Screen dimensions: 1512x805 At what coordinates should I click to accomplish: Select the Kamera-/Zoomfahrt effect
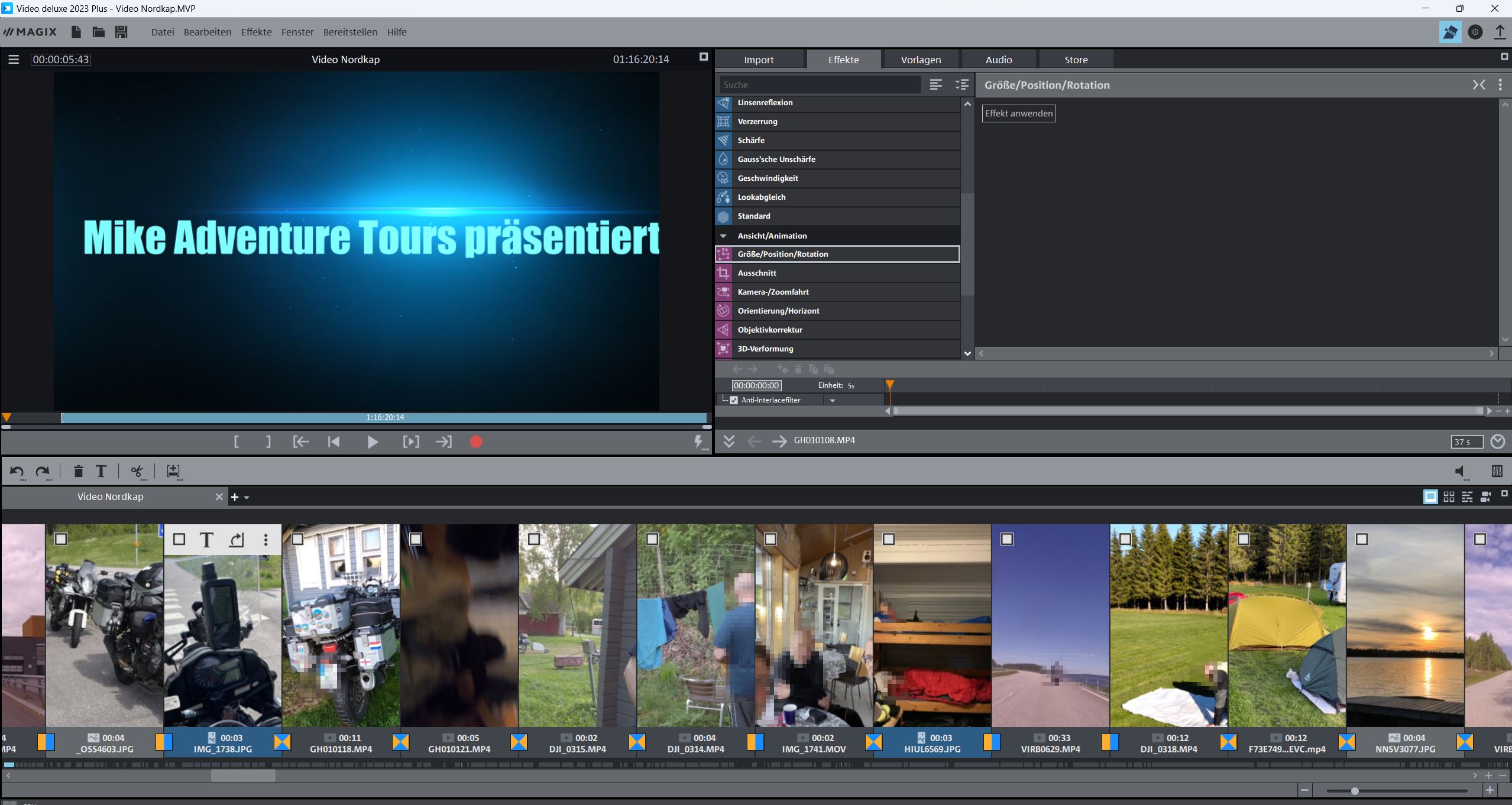click(x=773, y=292)
